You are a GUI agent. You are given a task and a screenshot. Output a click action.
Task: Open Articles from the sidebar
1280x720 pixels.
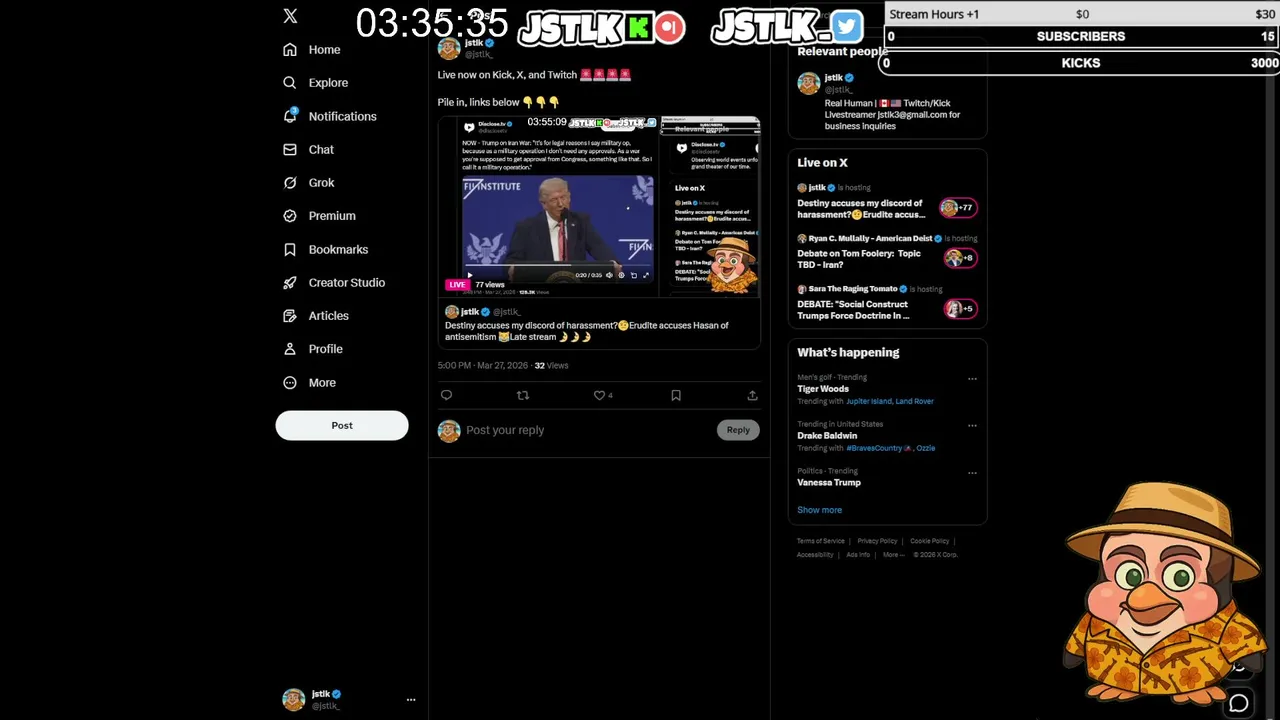coord(316,316)
